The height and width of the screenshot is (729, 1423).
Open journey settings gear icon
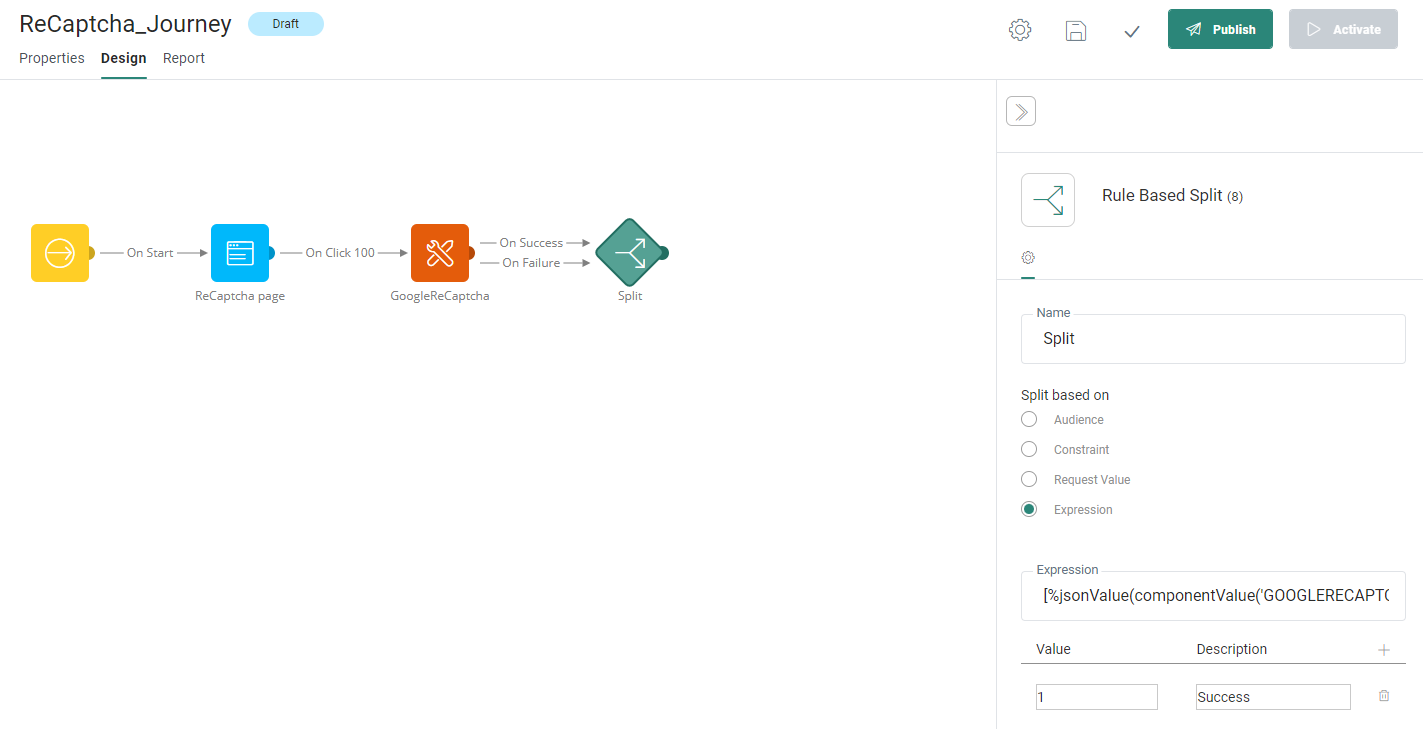pos(1020,30)
